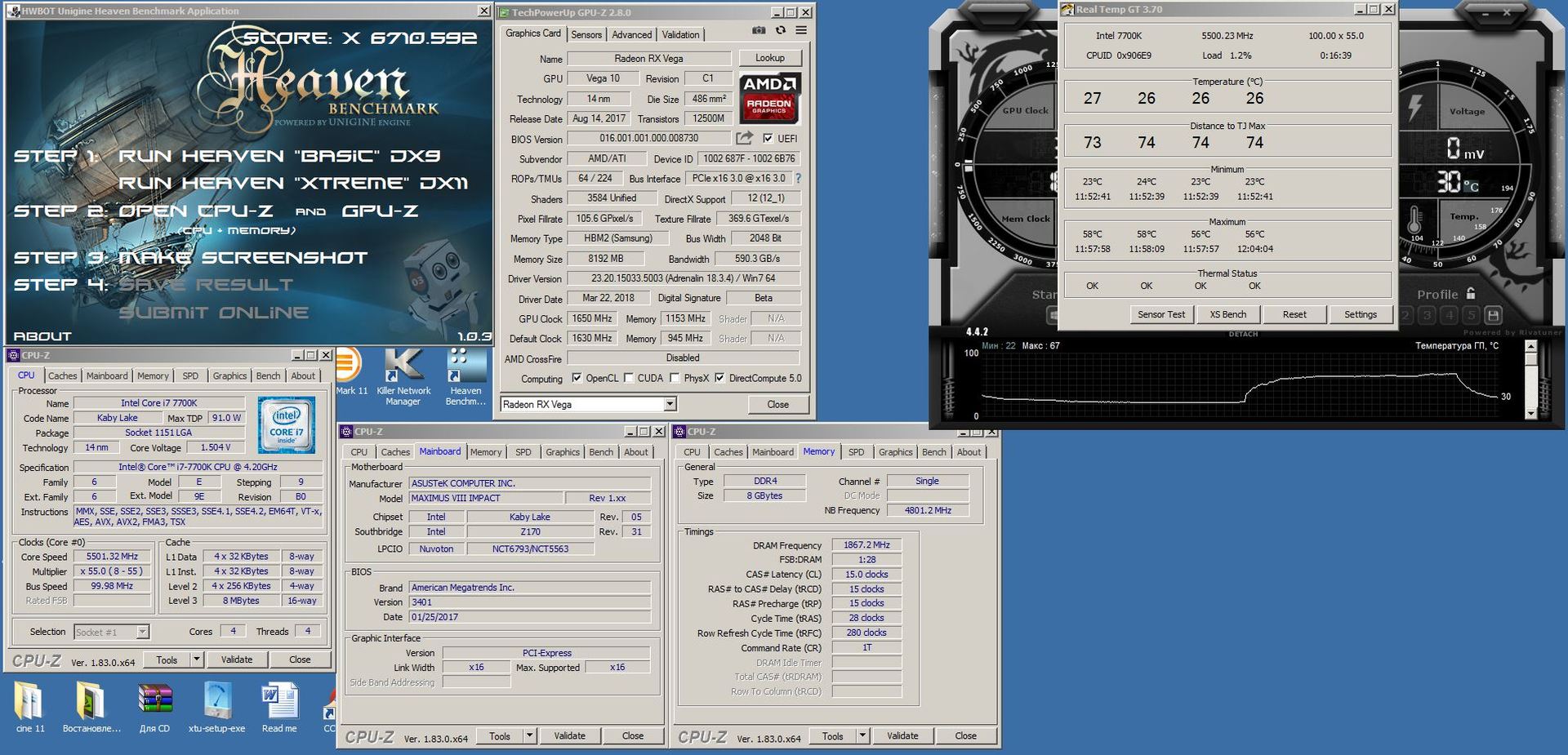Click the Sensor Test button in Real Temp
Screen dimensions: 1568x755
1161,314
